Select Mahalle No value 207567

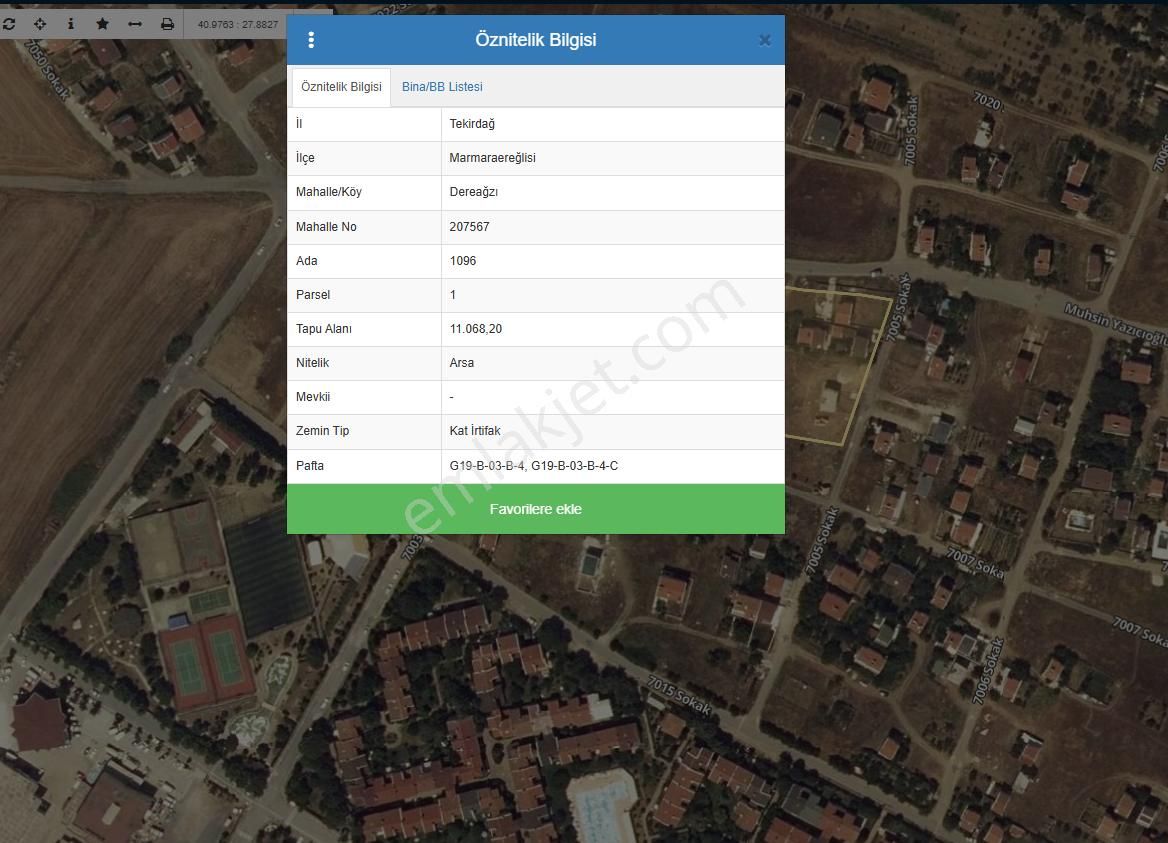coord(469,226)
